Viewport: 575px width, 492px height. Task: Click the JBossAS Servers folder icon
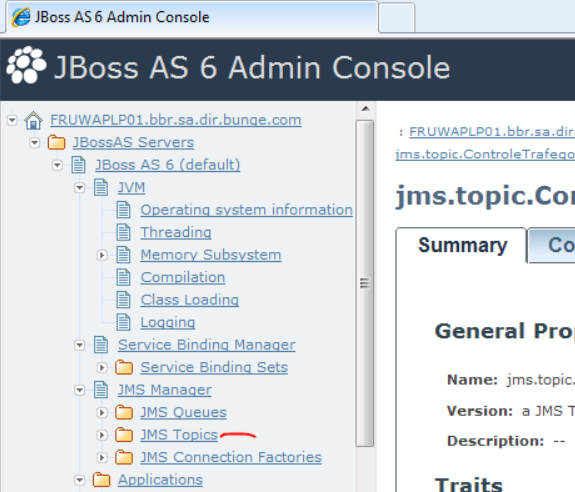point(56,142)
